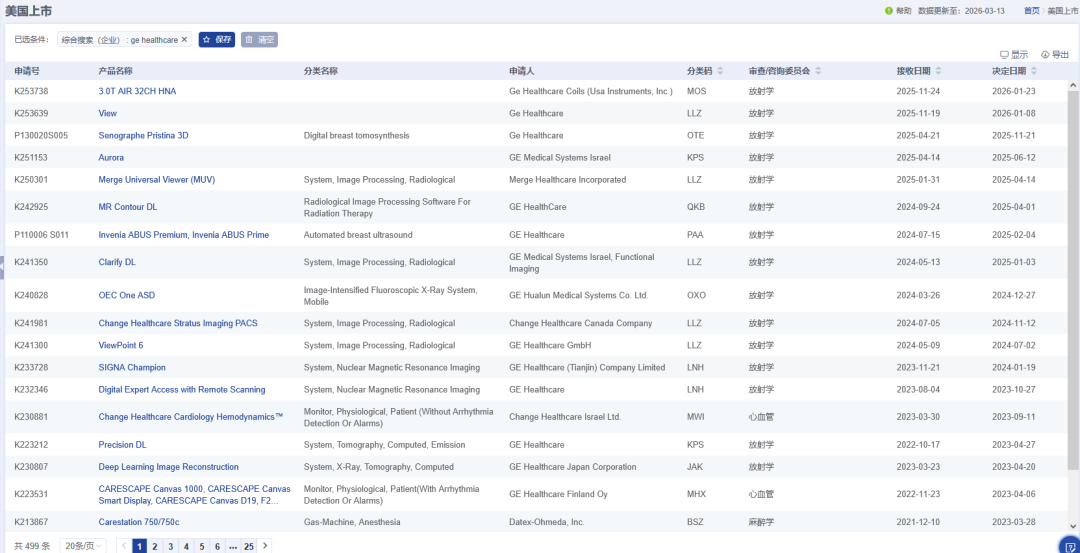Open the floating feedback icon at bottom right
1080x553 pixels.
click(x=1067, y=546)
